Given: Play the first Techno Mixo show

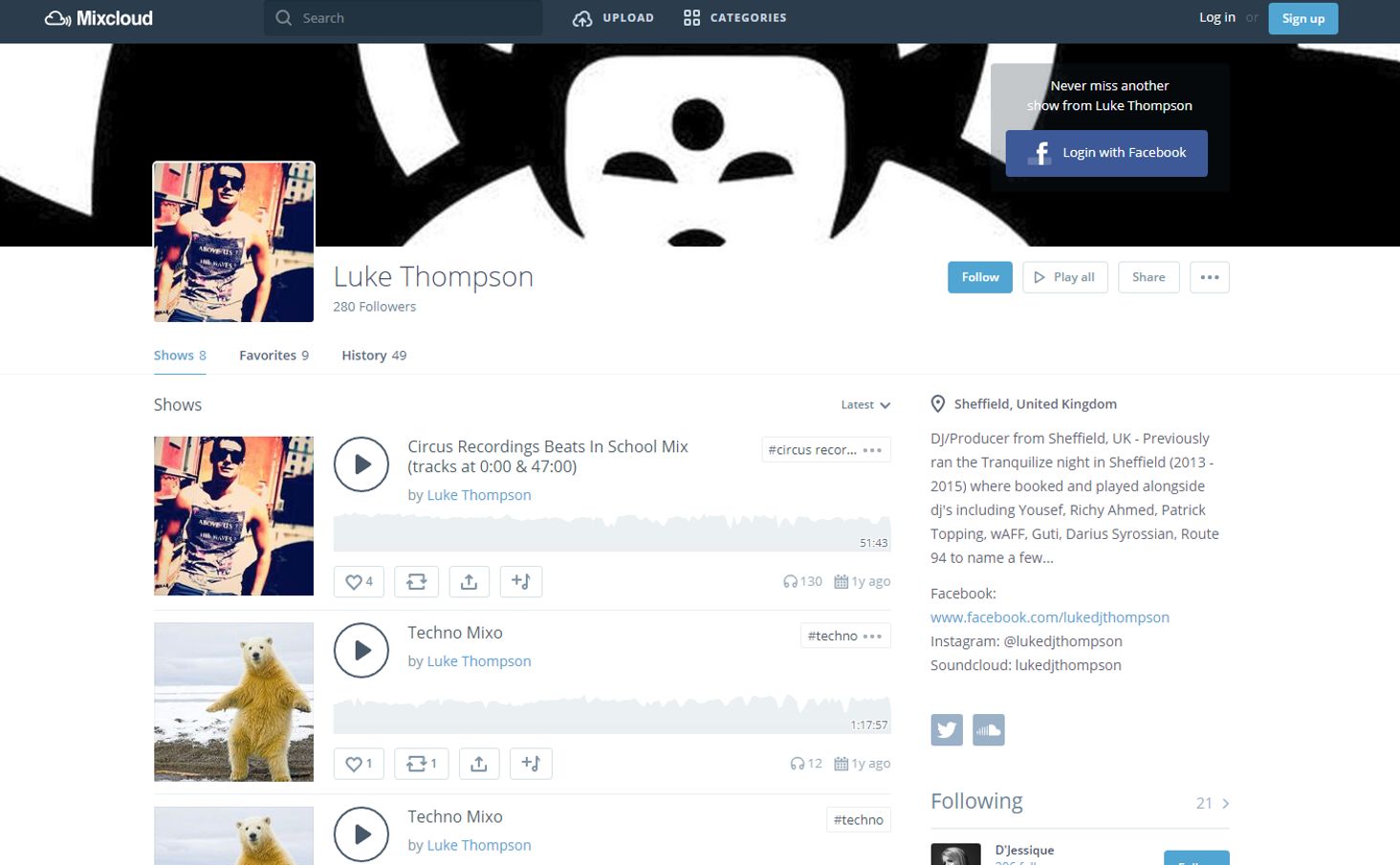Looking at the screenshot, I should coord(361,650).
